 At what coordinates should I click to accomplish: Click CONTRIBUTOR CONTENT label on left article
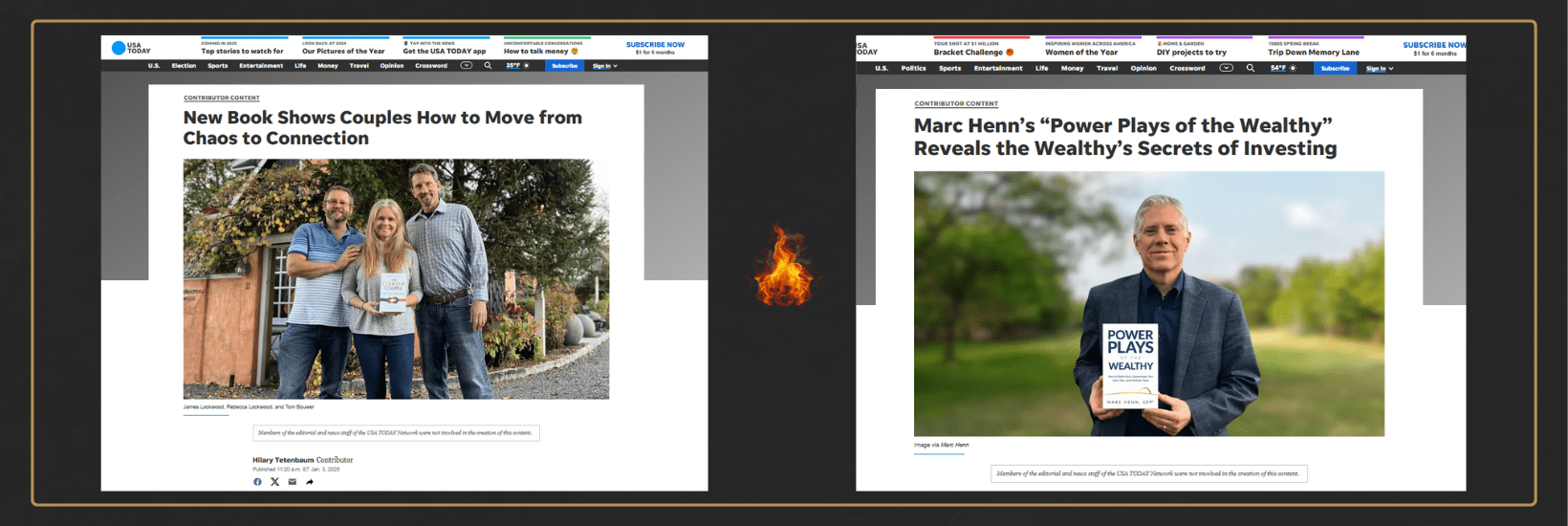click(222, 98)
